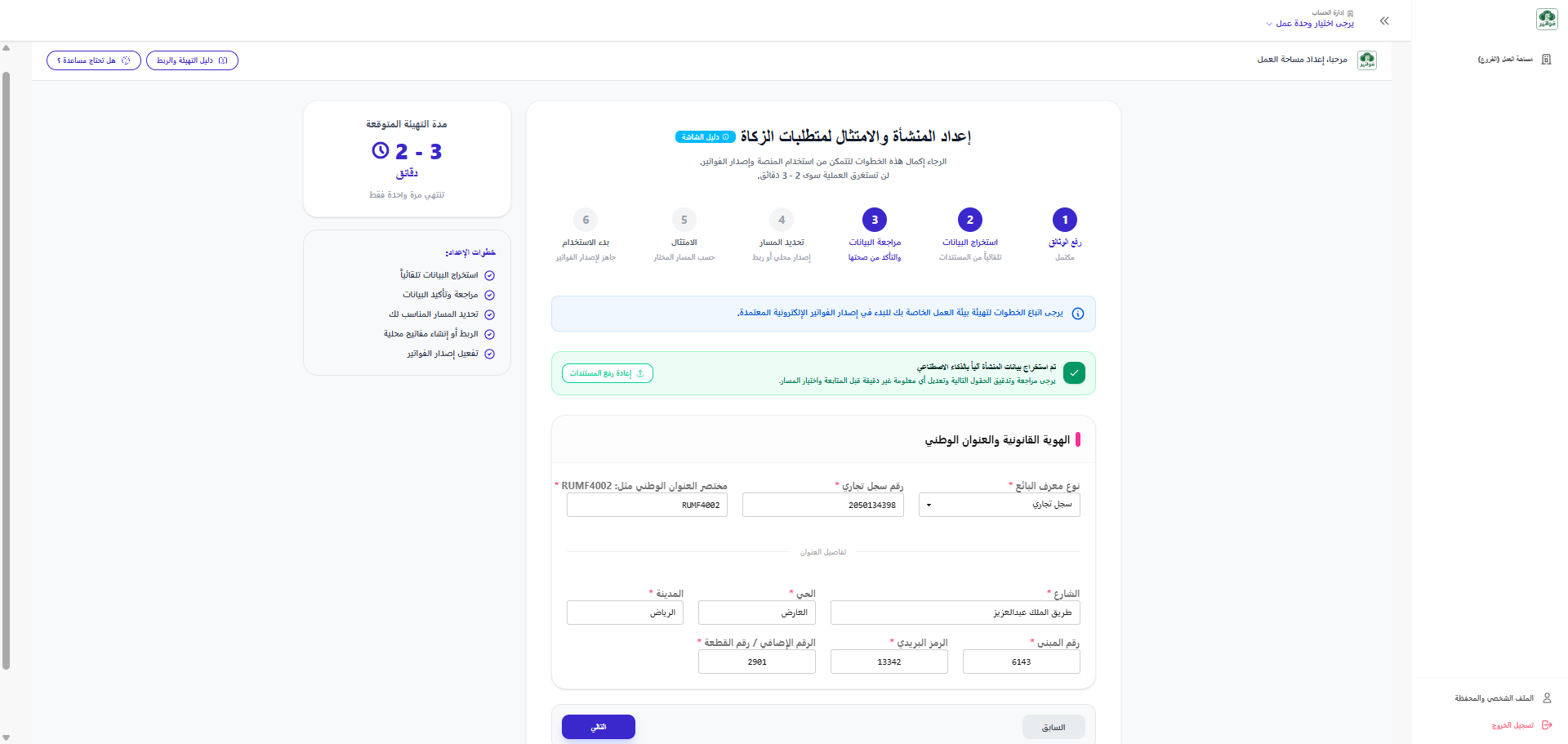Open مساحة العمل (الفروع) sidebar menu item
Image resolution: width=1568 pixels, height=744 pixels.
coord(1504,60)
